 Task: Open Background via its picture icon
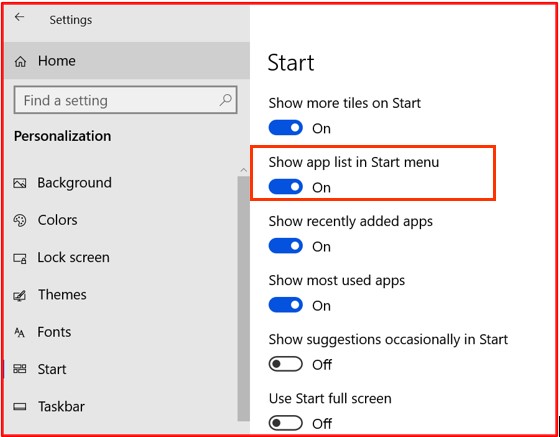(20, 183)
